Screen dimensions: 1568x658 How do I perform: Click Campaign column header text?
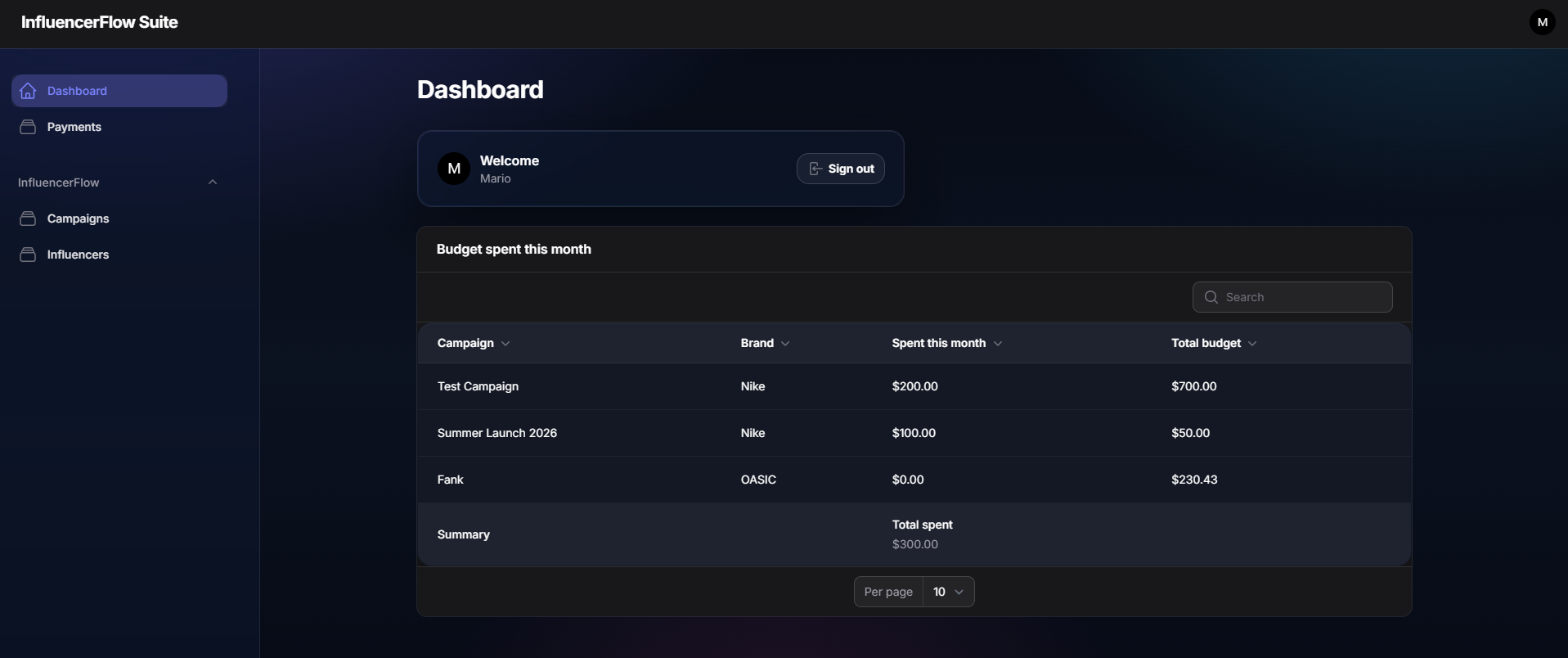[x=465, y=343]
